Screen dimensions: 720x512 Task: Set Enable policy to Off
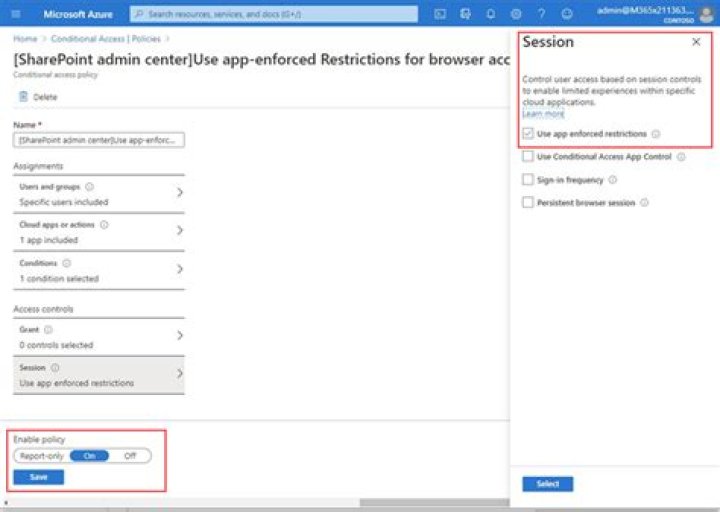[130, 456]
